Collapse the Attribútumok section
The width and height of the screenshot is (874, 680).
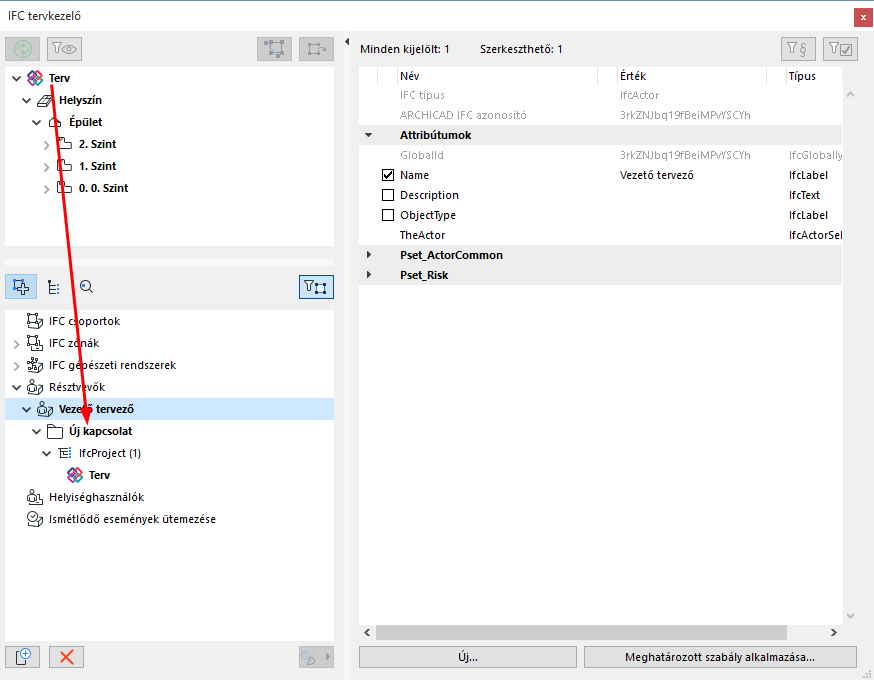[x=368, y=135]
